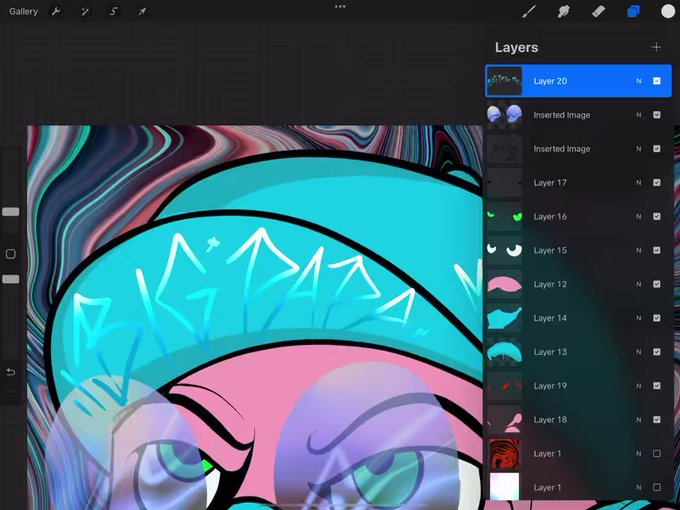Tap the white eyes Layer 15 thumbnail
The height and width of the screenshot is (510, 680).
(504, 250)
